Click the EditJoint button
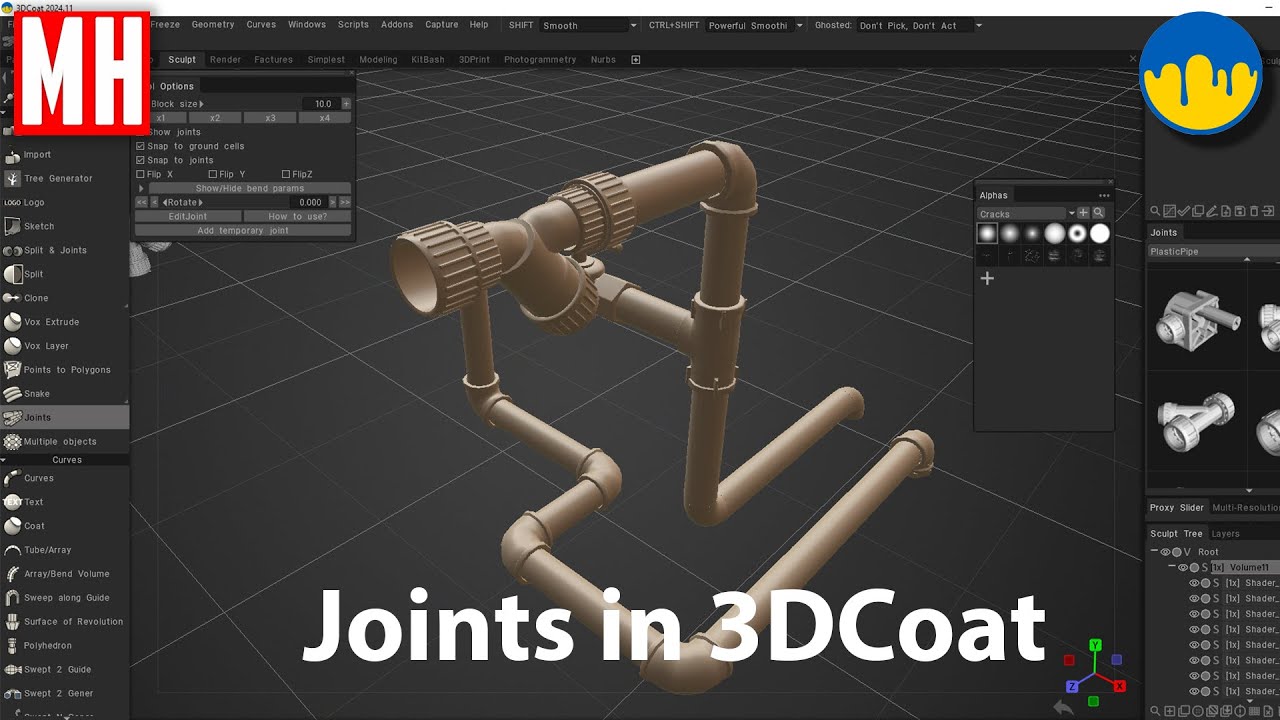 [188, 216]
